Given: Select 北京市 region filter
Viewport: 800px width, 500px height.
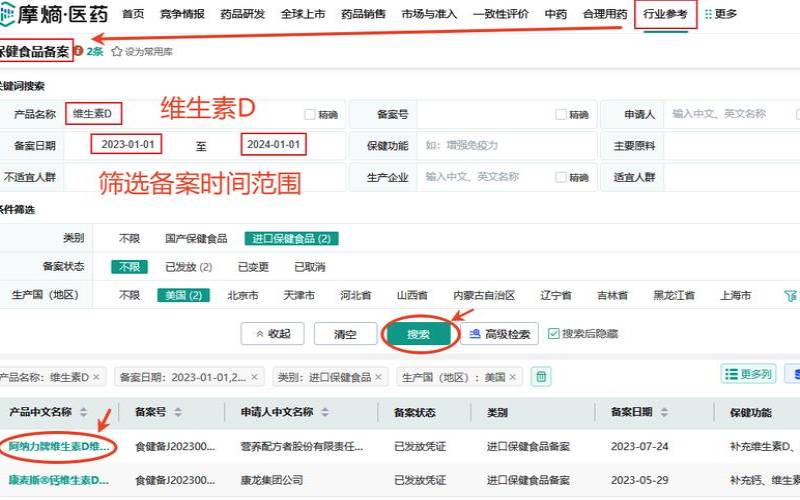Looking at the screenshot, I should pyautogui.click(x=243, y=295).
